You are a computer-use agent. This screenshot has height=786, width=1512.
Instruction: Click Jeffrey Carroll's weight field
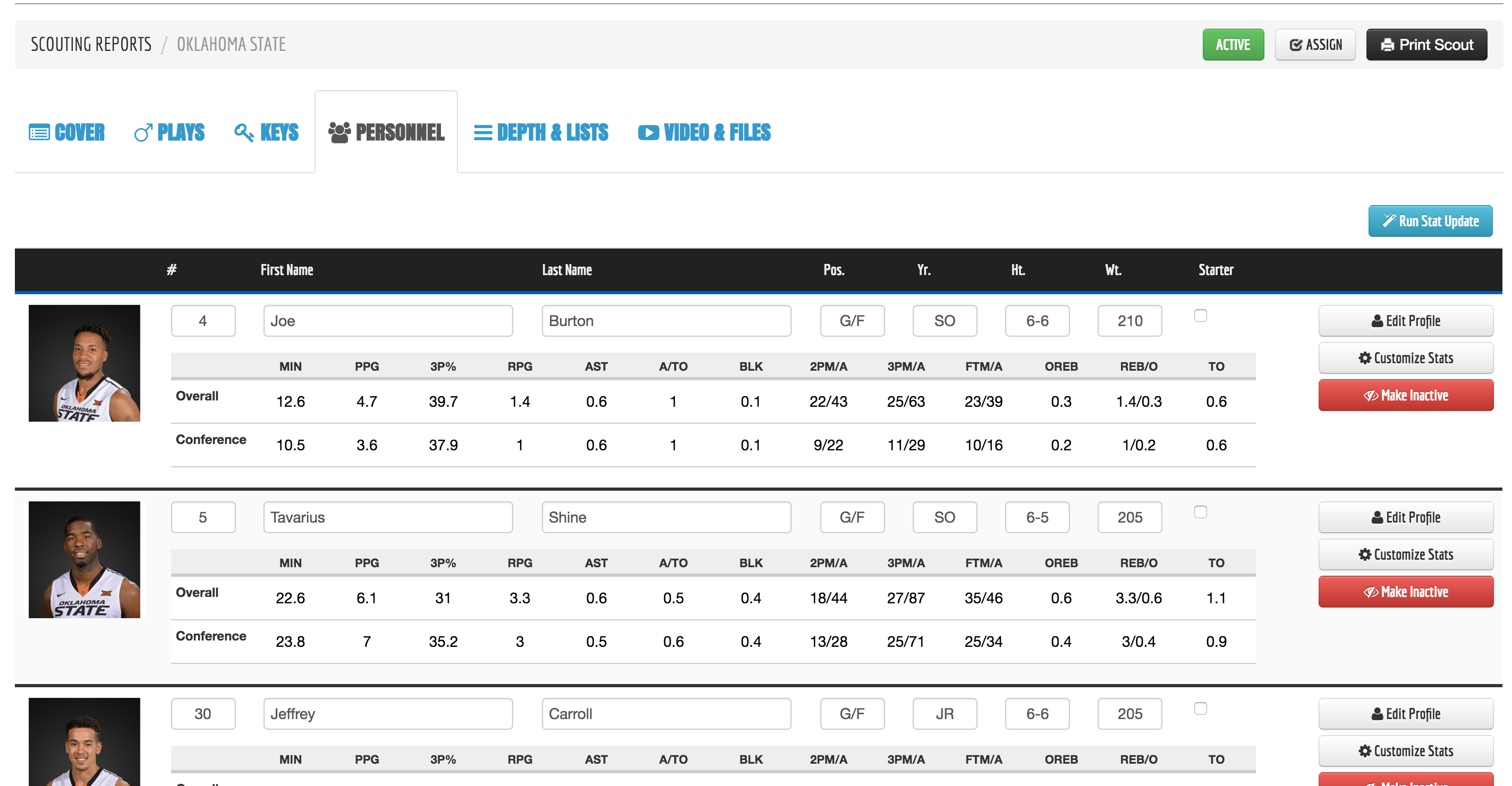1129,714
